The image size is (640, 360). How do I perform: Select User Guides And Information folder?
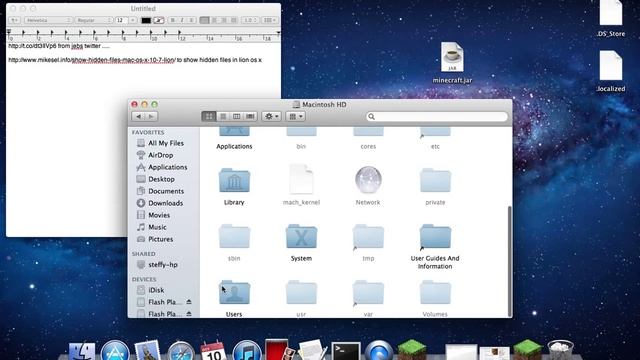[x=435, y=236]
